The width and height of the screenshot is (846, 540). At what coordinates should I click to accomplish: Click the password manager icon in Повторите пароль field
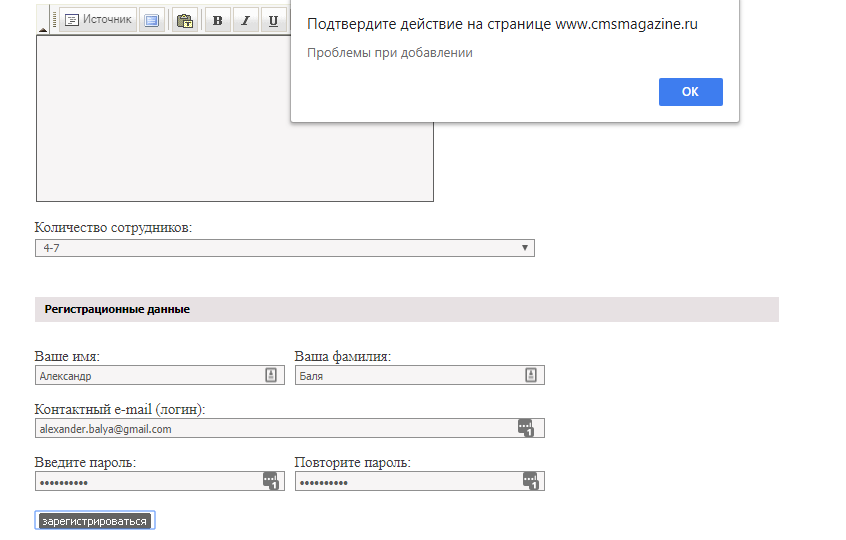[531, 482]
